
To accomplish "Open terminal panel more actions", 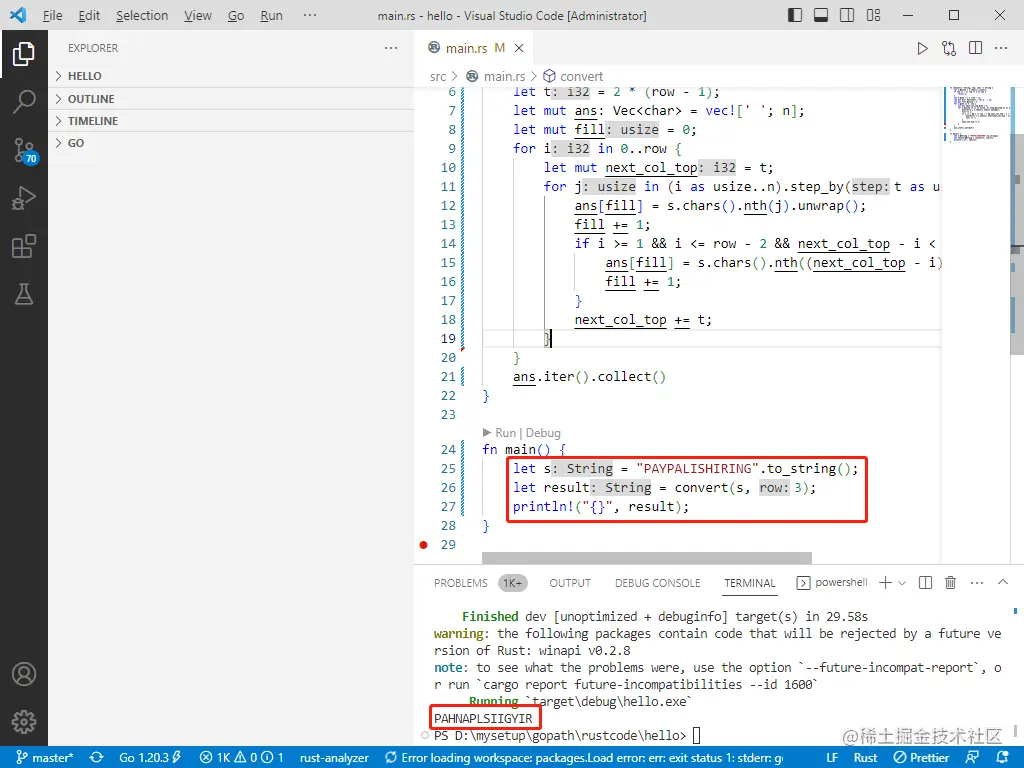I will pyautogui.click(x=977, y=583).
